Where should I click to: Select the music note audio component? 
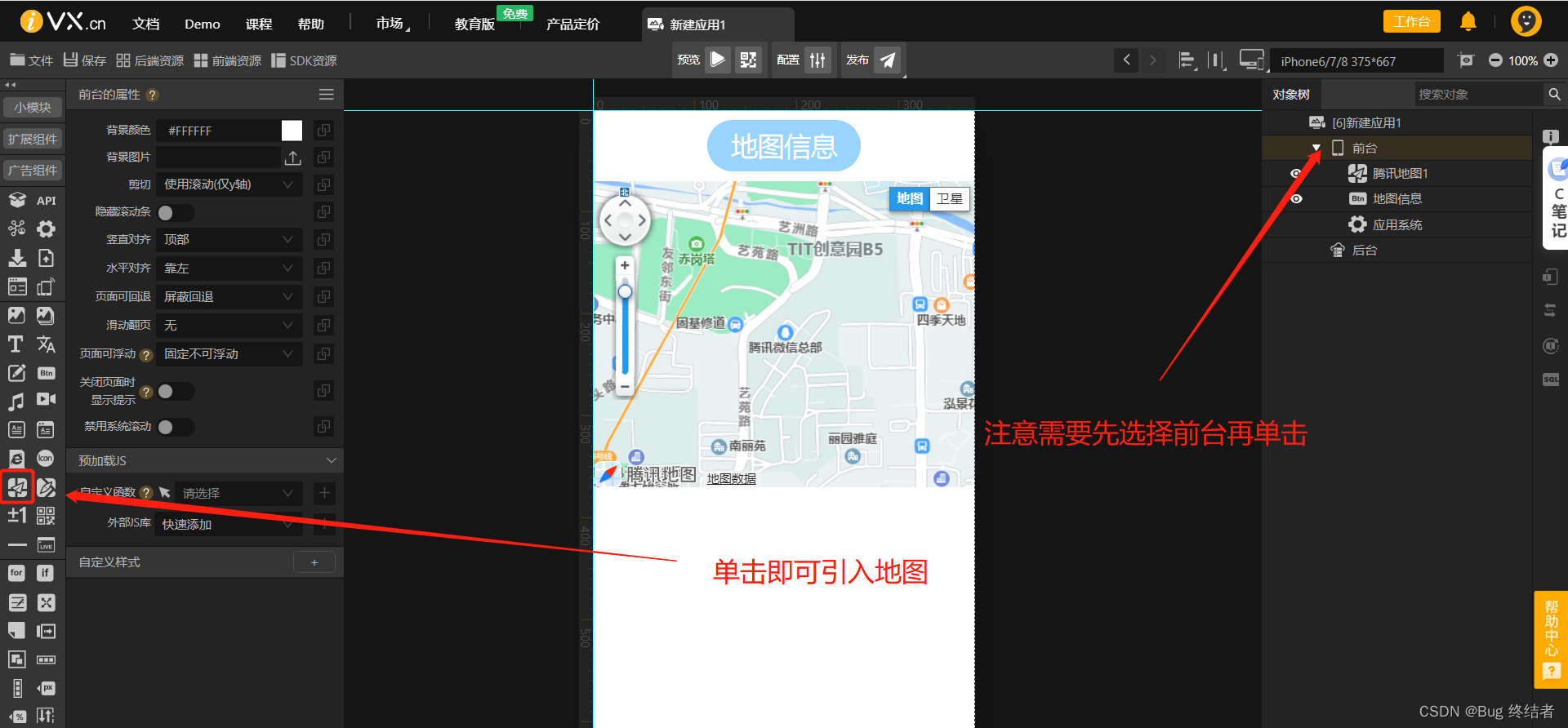click(x=16, y=402)
